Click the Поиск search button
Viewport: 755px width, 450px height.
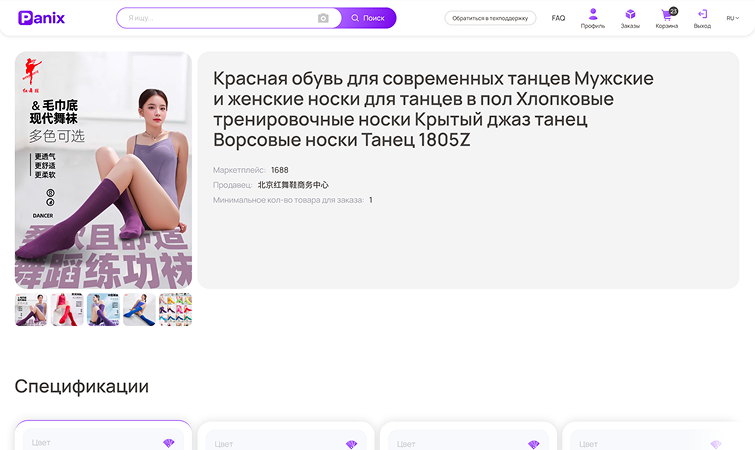click(368, 18)
